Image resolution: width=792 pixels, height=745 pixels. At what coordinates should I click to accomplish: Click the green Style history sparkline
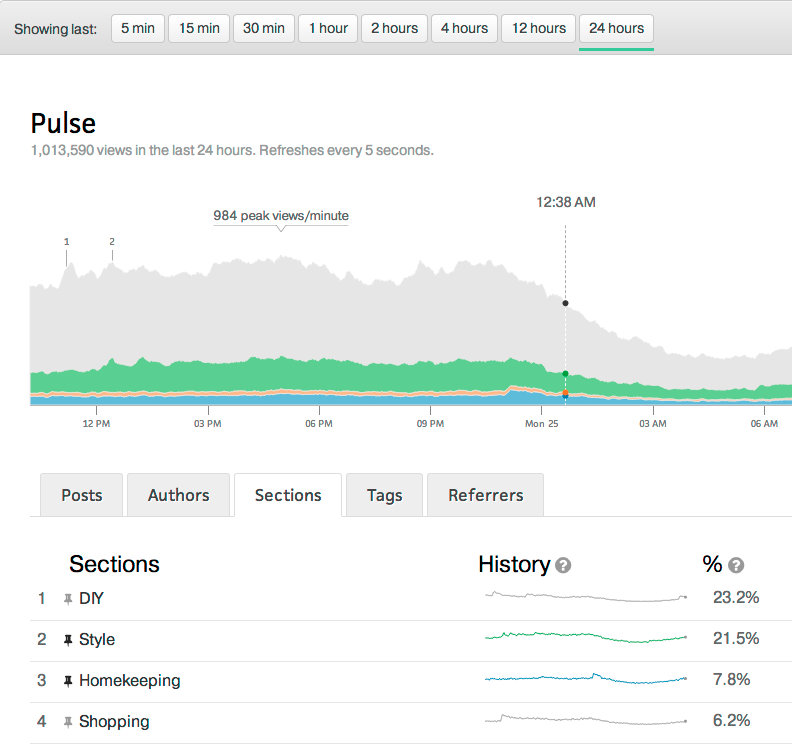[586, 637]
